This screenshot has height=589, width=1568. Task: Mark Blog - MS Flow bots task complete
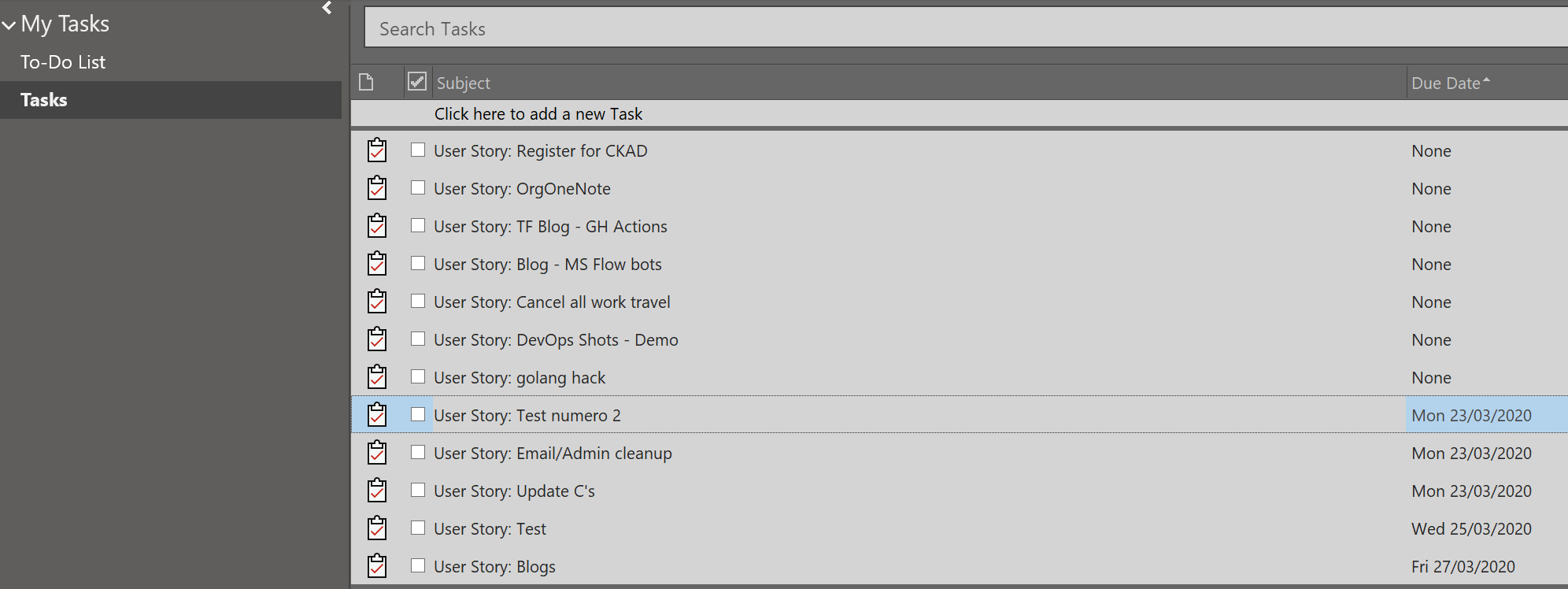tap(418, 263)
